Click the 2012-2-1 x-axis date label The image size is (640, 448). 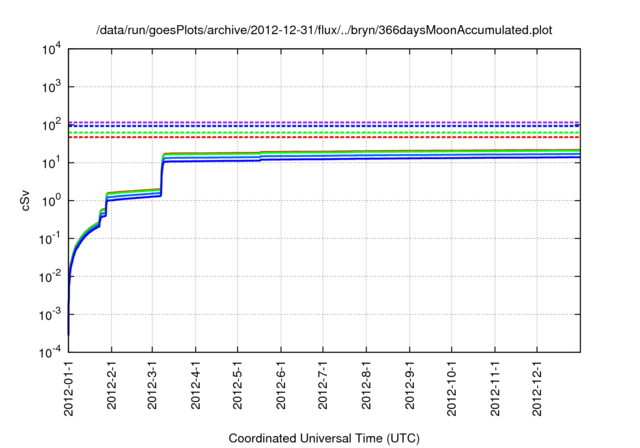coord(111,385)
